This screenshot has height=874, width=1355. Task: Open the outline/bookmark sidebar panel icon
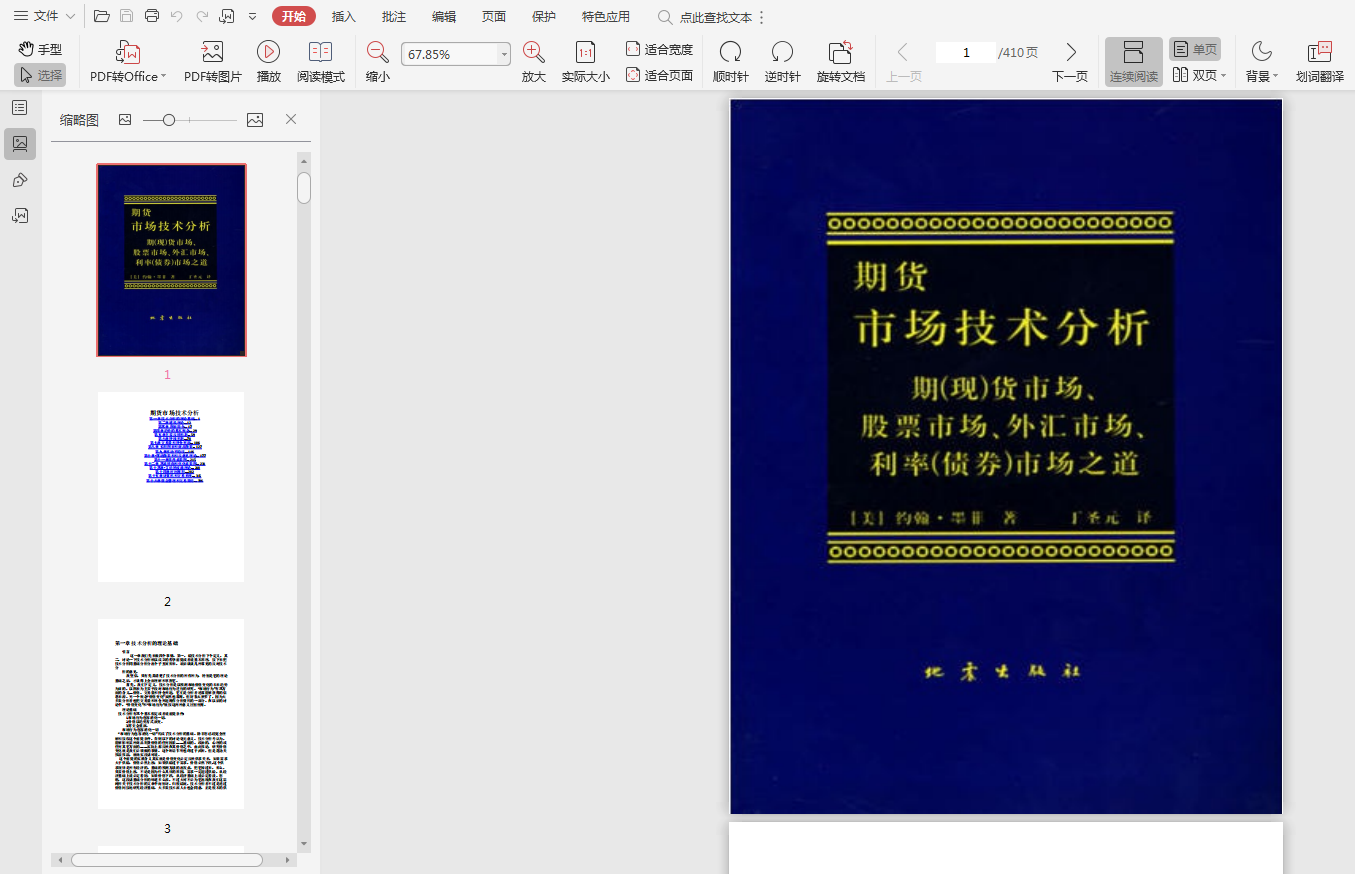[20, 108]
